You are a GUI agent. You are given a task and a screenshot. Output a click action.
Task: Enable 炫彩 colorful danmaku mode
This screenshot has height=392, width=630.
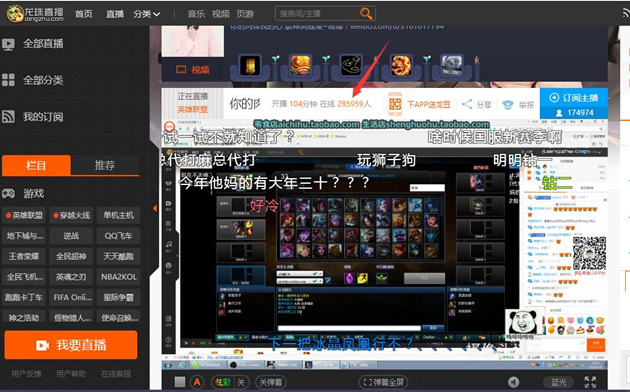pos(223,382)
